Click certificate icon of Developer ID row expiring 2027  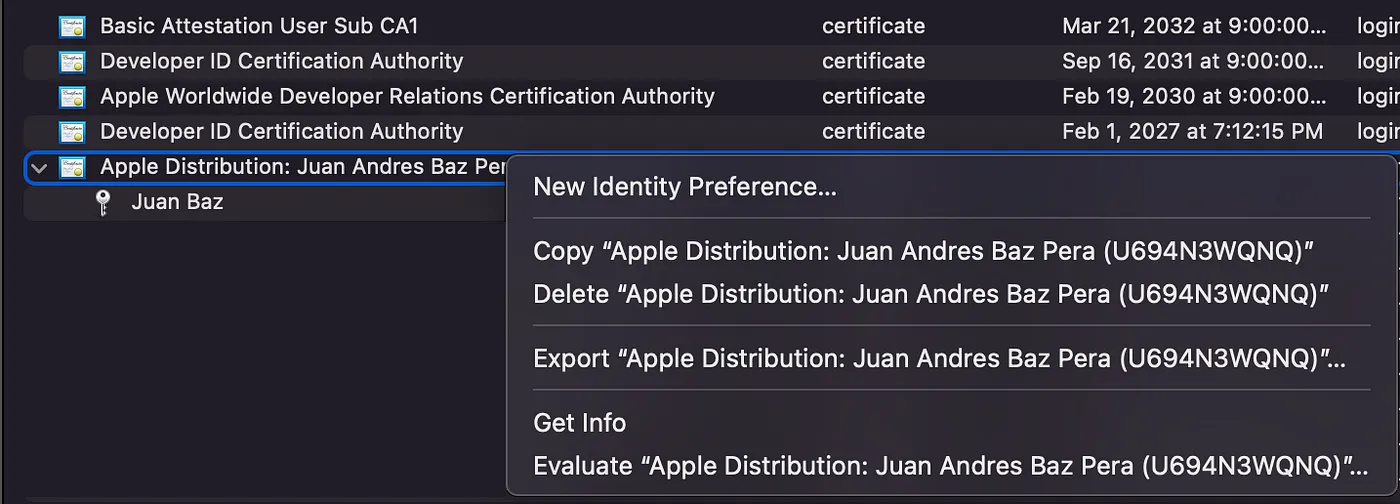coord(72,131)
